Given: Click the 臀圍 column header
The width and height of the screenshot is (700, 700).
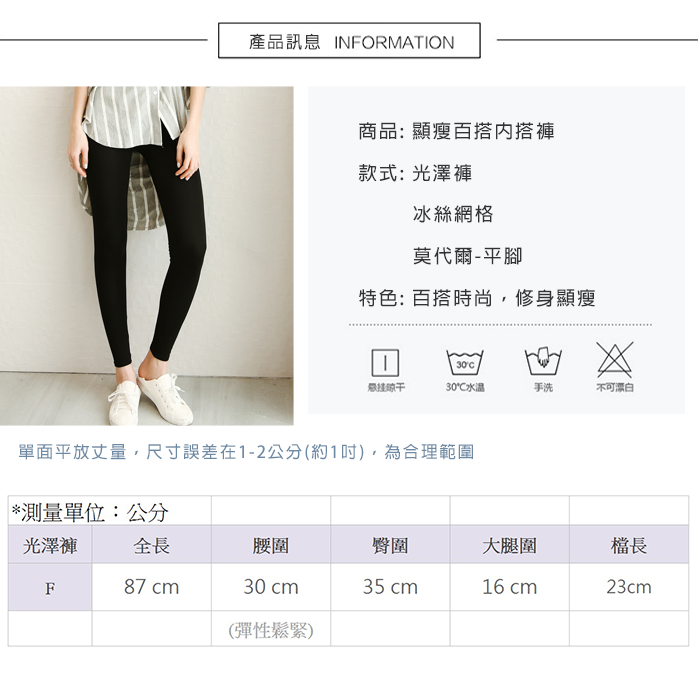Looking at the screenshot, I should tap(390, 545).
